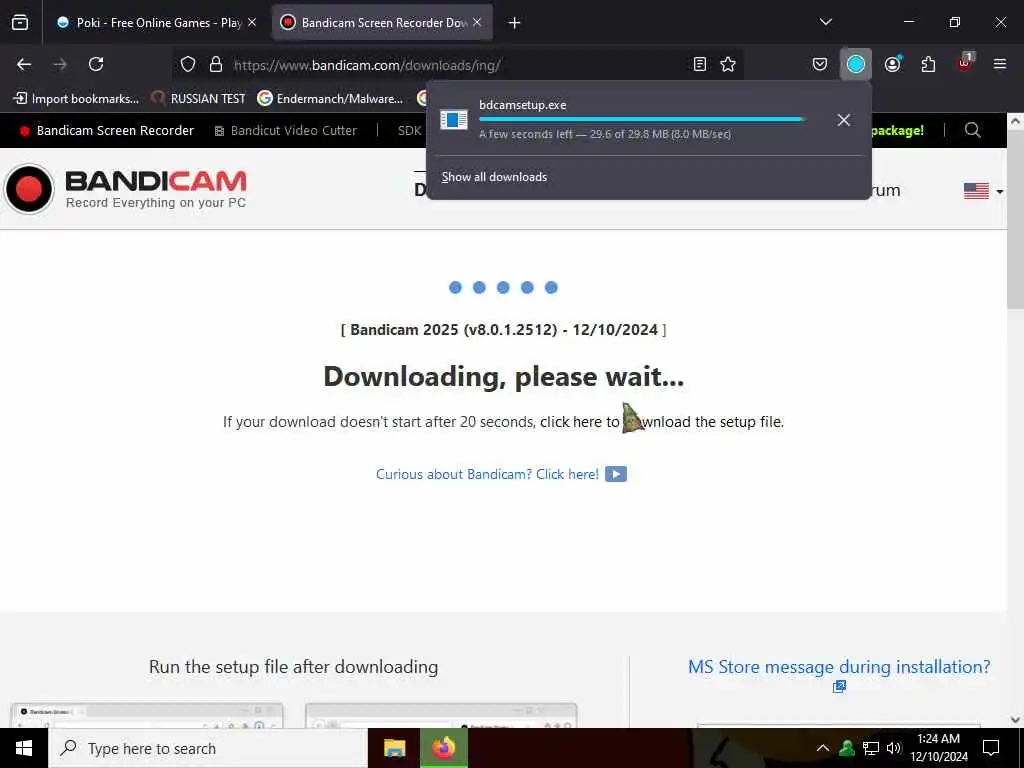1024x768 pixels.
Task: Play video icon beside Curious about Bandicam
Action: coord(616,474)
